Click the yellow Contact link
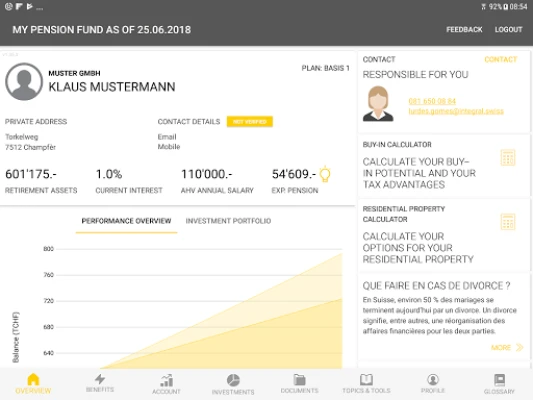Image resolution: width=533 pixels, height=400 pixels. click(501, 59)
